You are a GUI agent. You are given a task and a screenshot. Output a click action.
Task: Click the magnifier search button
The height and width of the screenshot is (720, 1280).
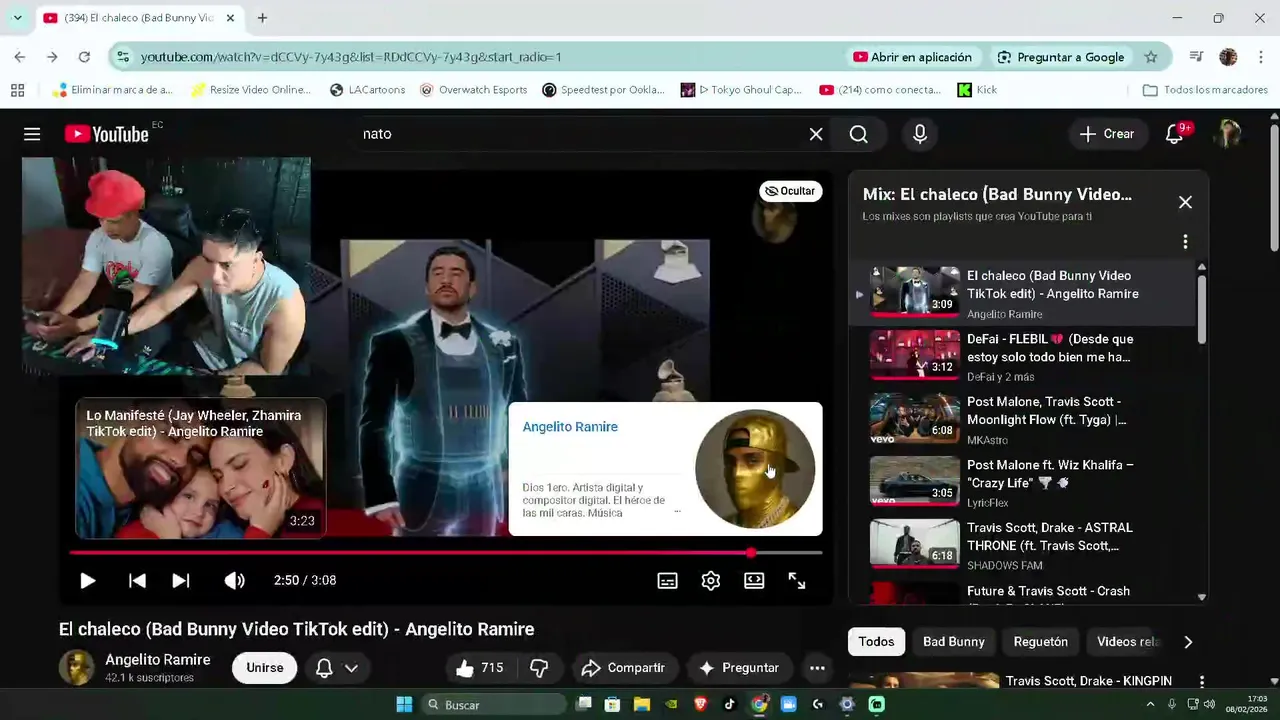[859, 134]
